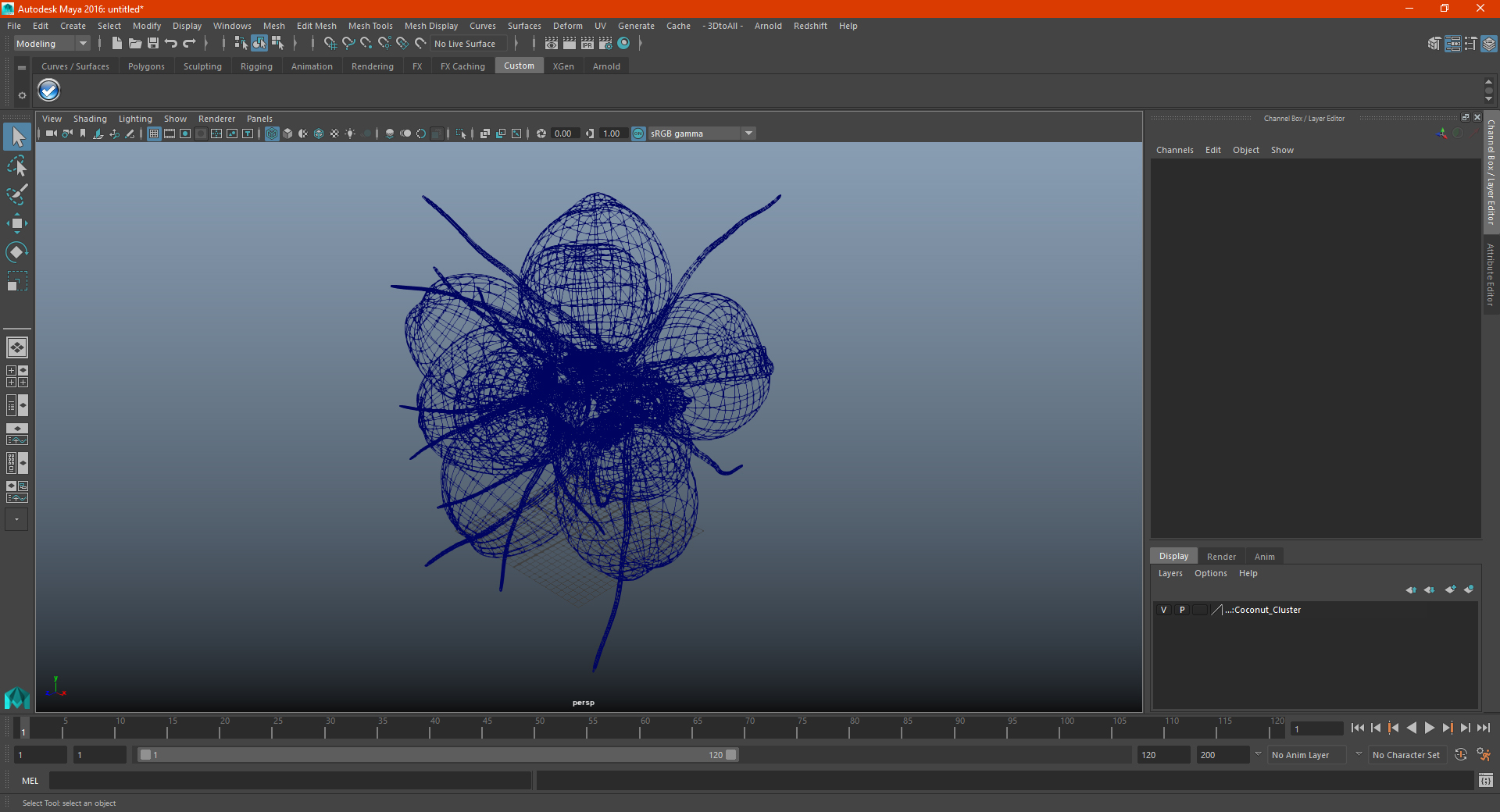Switch to the Polygons shelf tab
1500x812 pixels.
click(x=146, y=66)
